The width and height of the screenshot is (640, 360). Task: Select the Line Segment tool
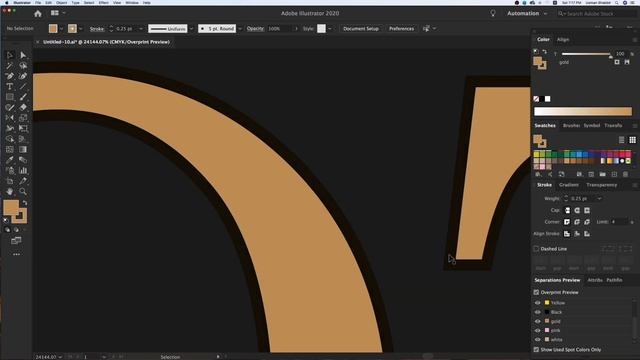(x=23, y=87)
